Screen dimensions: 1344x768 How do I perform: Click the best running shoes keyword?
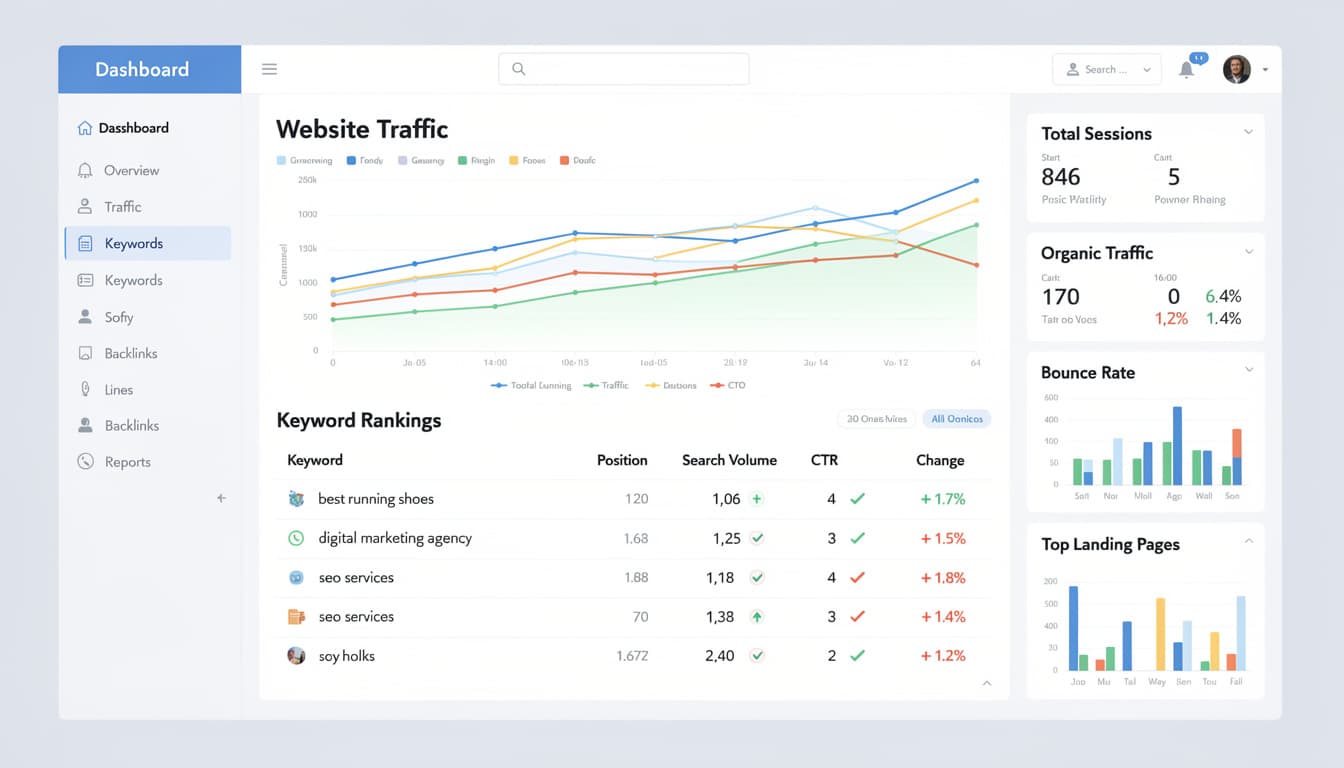coord(376,499)
